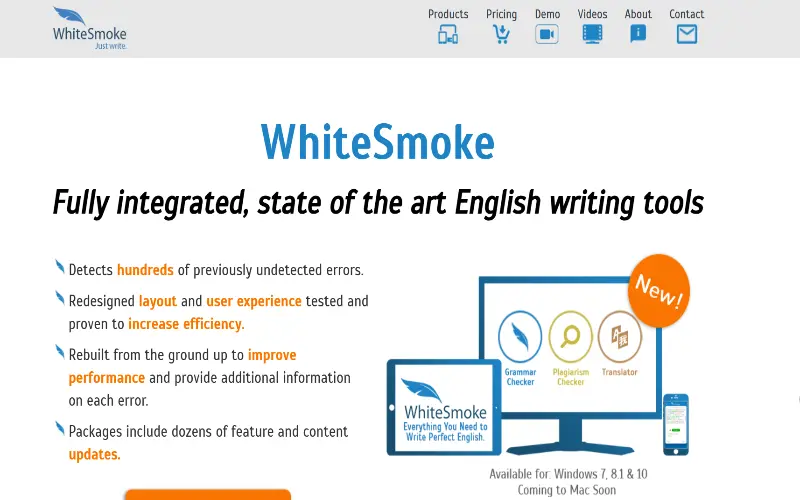This screenshot has height=500, width=800.
Task: Open the Videos film screen icon
Action: [x=592, y=34]
